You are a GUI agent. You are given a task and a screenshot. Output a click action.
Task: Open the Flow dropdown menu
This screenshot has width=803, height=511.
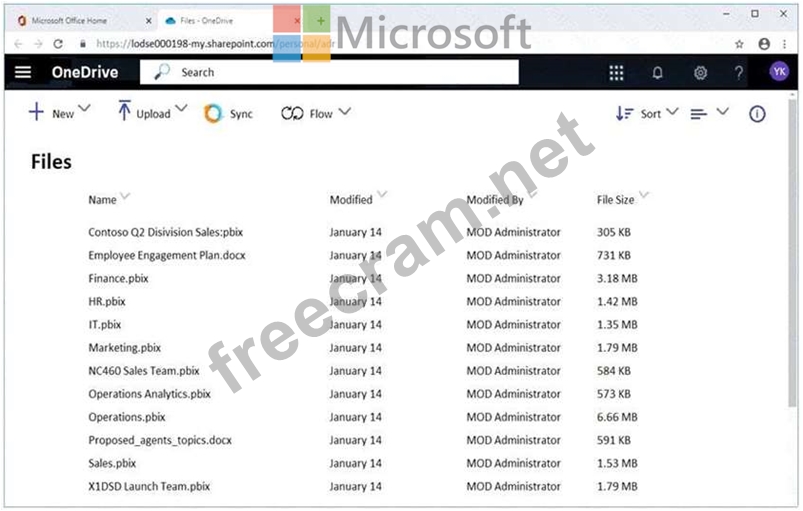pyautogui.click(x=316, y=113)
